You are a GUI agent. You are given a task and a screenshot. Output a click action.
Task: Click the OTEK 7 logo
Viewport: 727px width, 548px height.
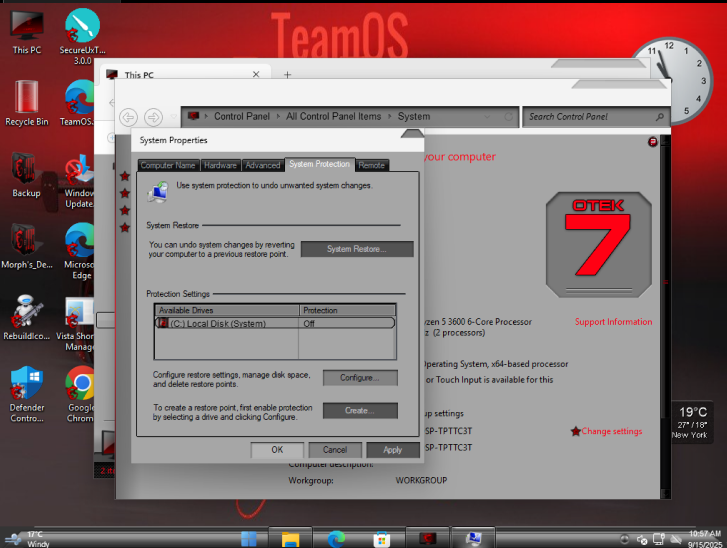tap(599, 244)
